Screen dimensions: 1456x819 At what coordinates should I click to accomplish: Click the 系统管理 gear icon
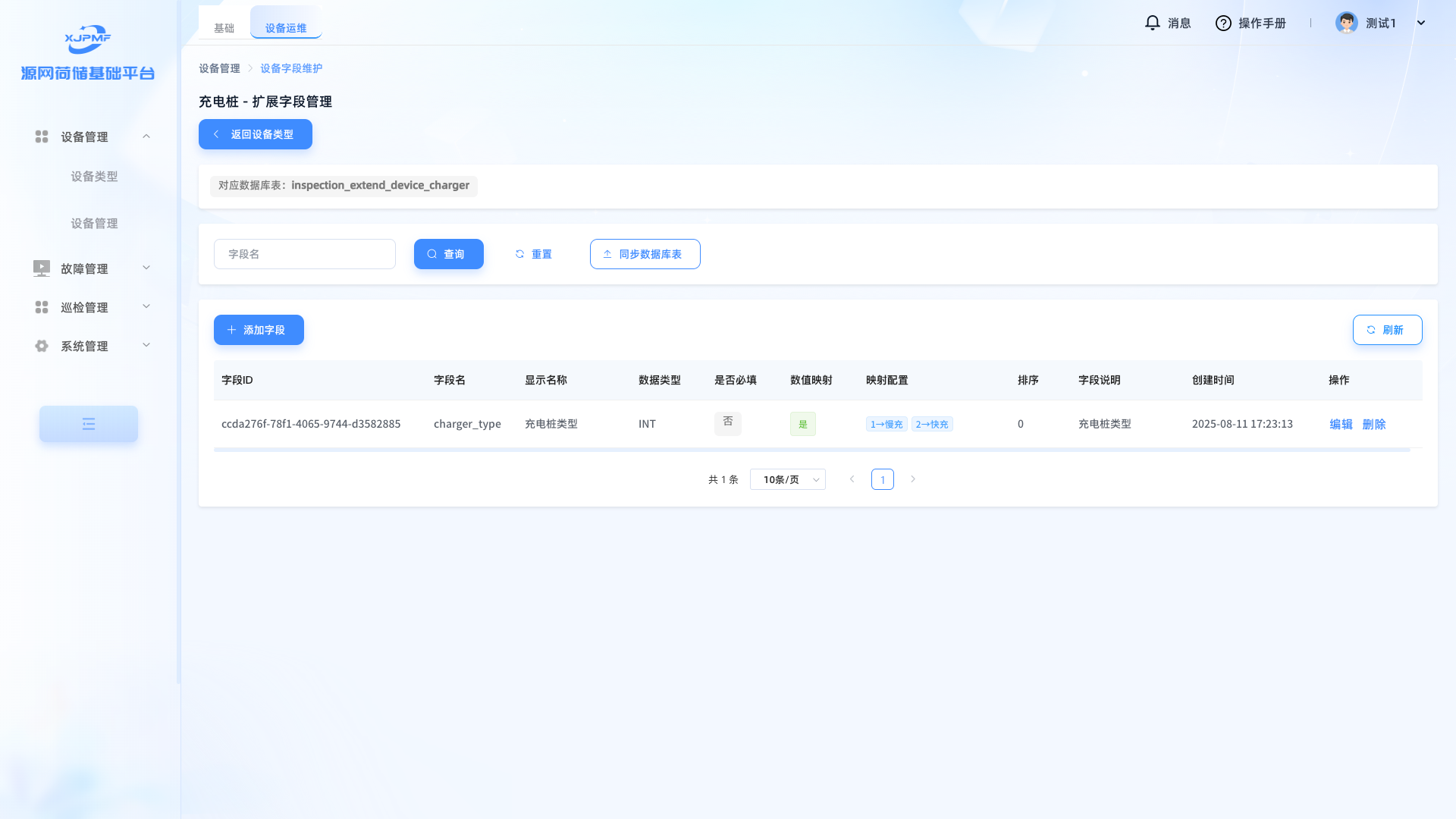coord(42,346)
